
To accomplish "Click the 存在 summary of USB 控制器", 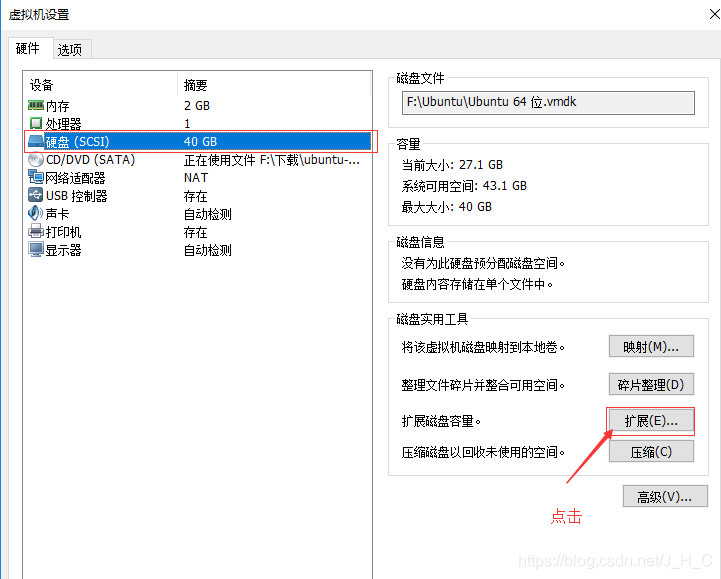I will (x=196, y=196).
